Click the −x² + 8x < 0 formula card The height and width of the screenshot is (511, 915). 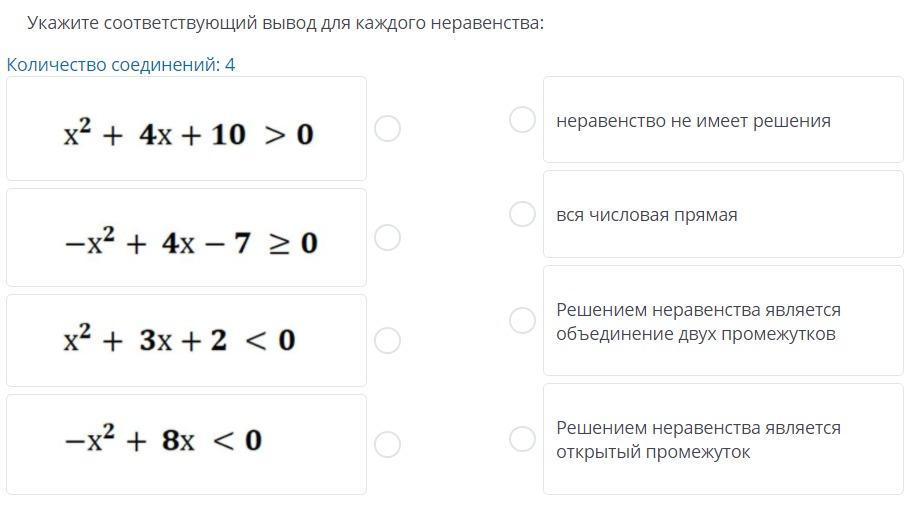click(x=186, y=444)
